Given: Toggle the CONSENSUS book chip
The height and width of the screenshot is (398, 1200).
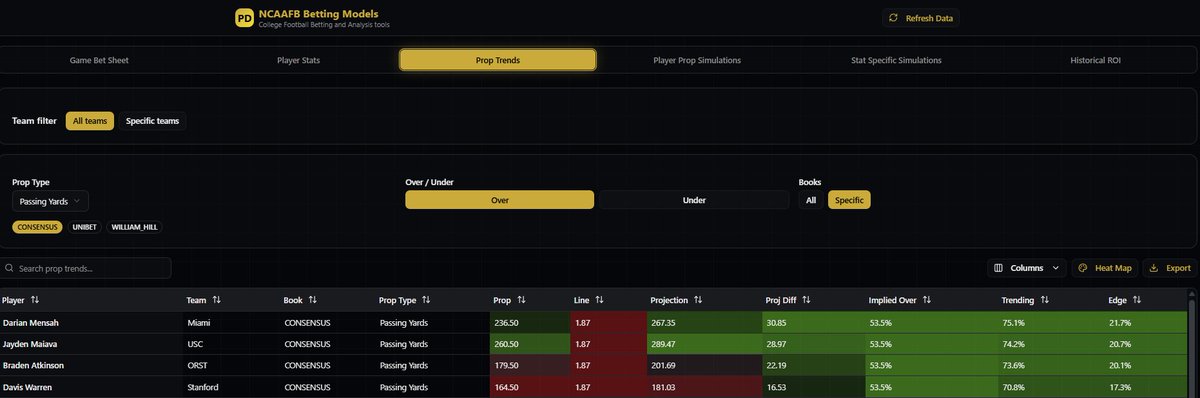Looking at the screenshot, I should [x=38, y=227].
